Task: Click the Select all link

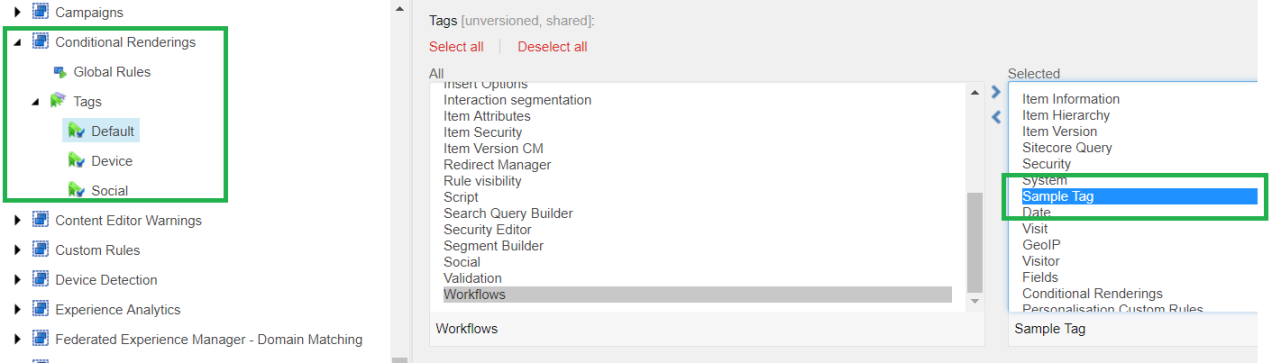Action: [x=456, y=47]
